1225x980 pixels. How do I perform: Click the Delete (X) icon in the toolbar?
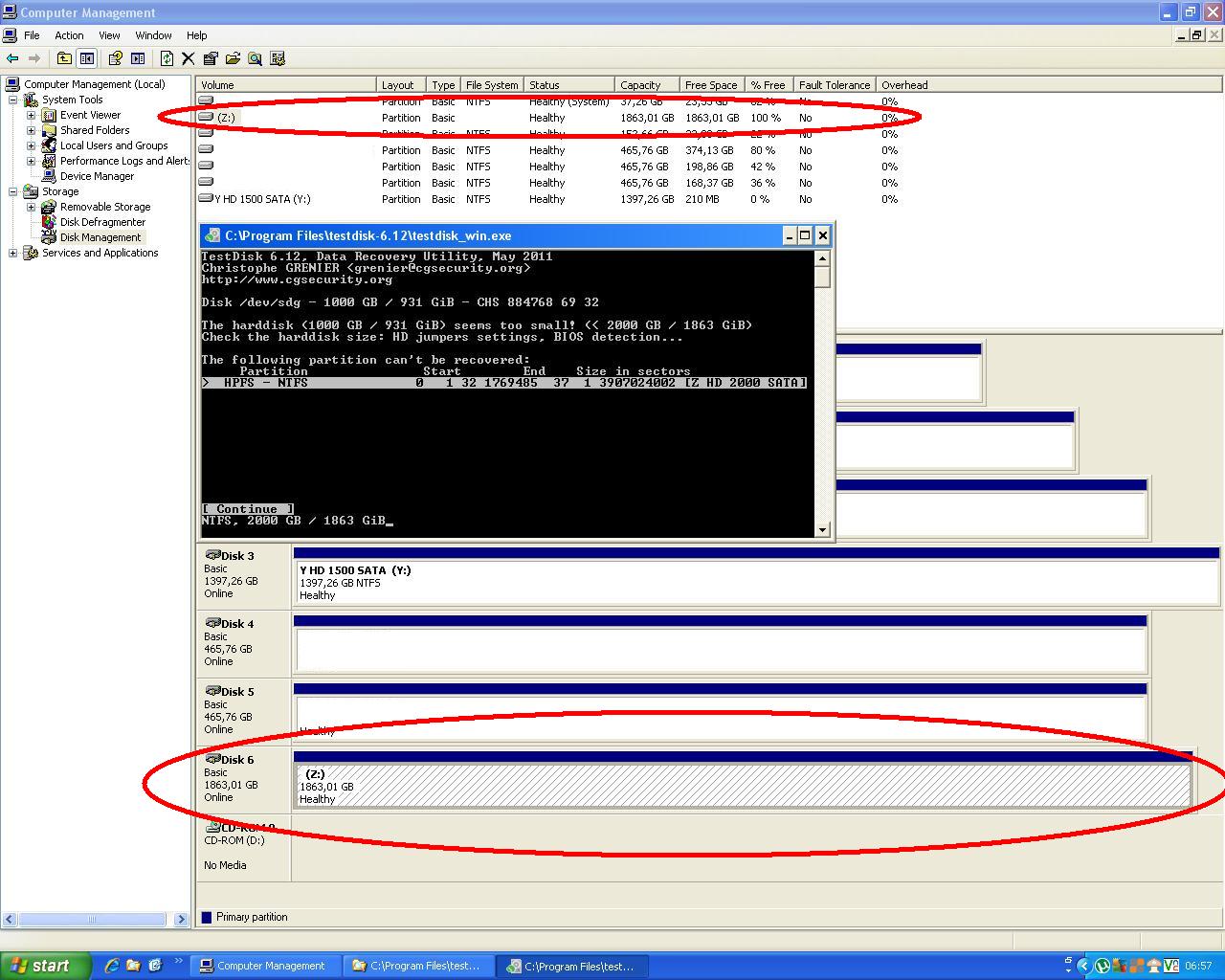pyautogui.click(x=189, y=58)
